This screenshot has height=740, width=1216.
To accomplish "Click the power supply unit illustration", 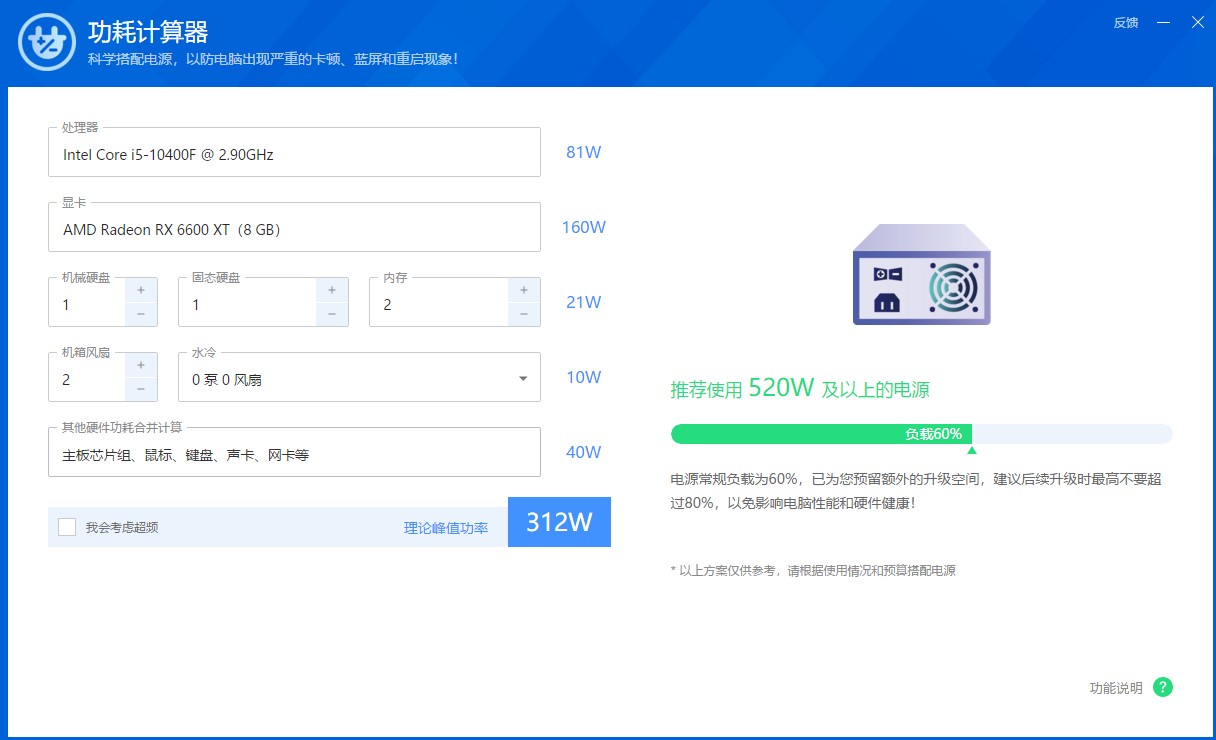I will tap(921, 275).
